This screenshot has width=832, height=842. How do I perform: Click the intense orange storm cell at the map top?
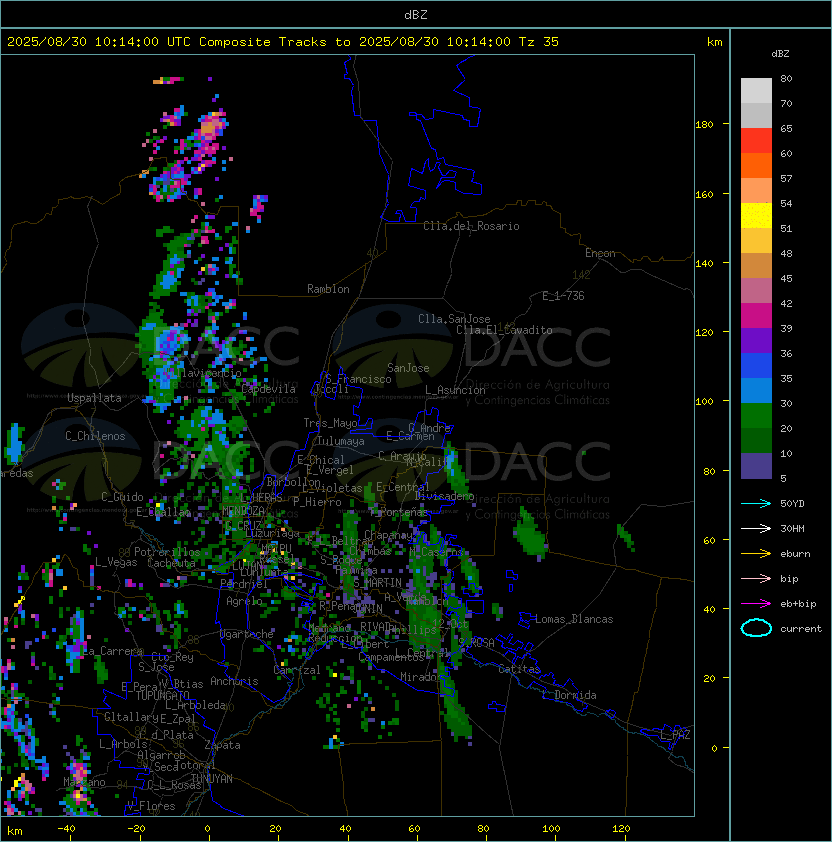[x=211, y=127]
